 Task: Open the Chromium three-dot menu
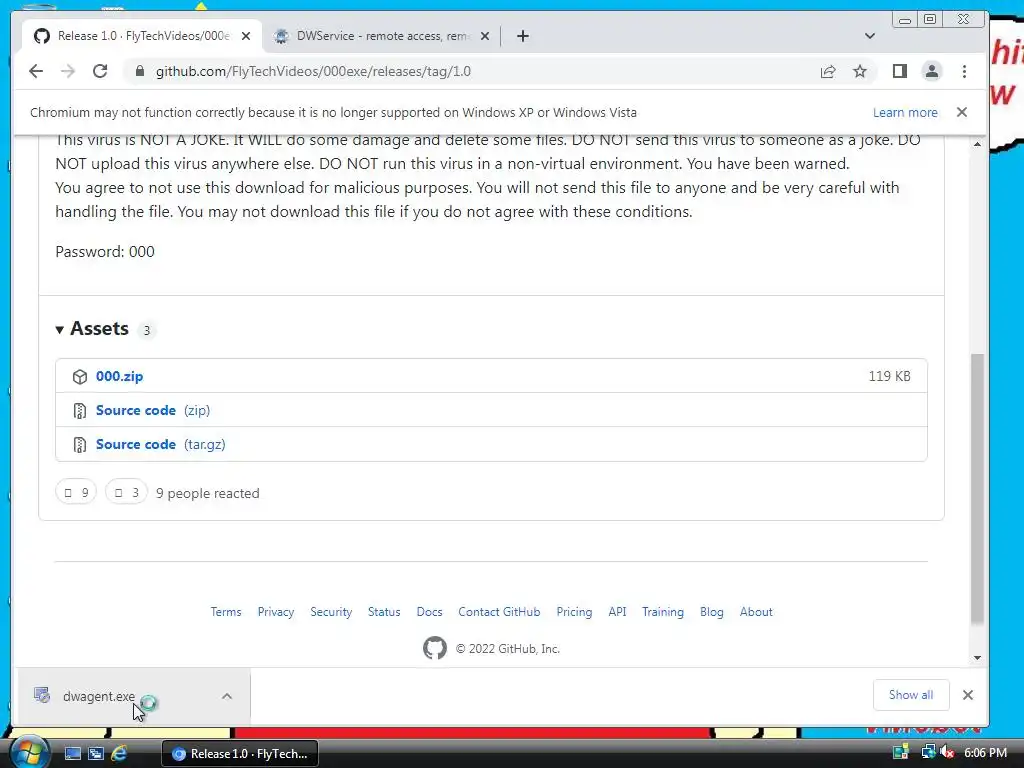tap(965, 71)
